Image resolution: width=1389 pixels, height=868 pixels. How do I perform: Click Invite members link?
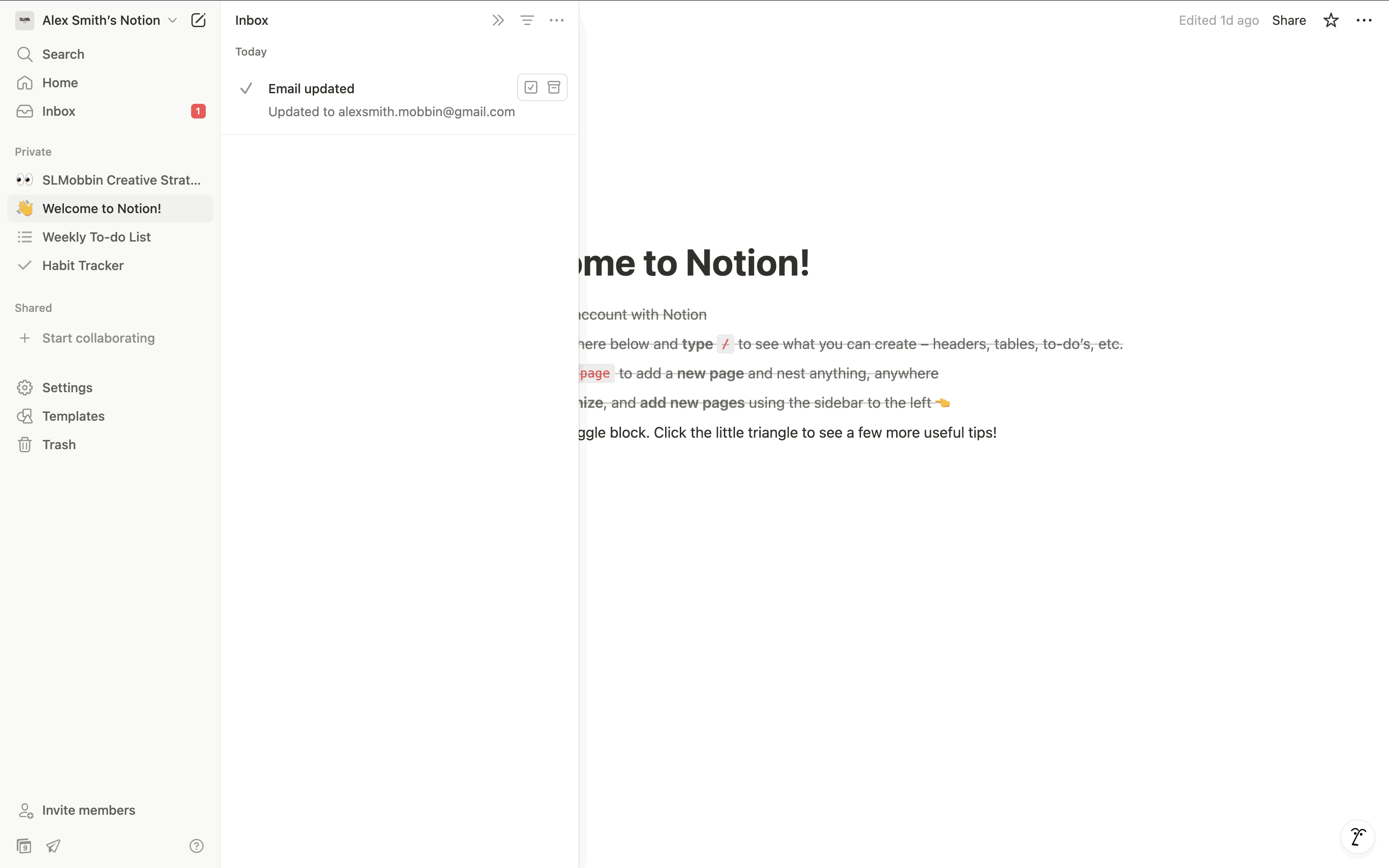tap(88, 810)
